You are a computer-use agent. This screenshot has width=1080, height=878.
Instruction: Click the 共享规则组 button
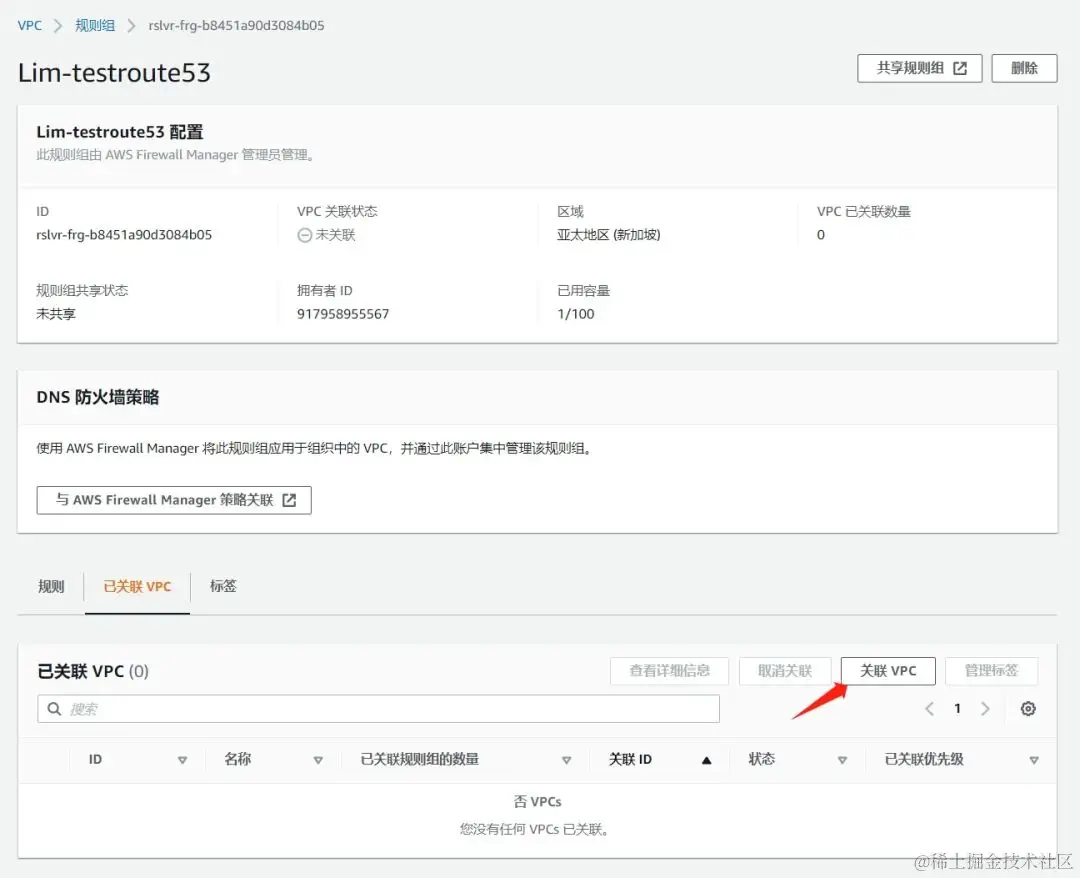tap(920, 68)
